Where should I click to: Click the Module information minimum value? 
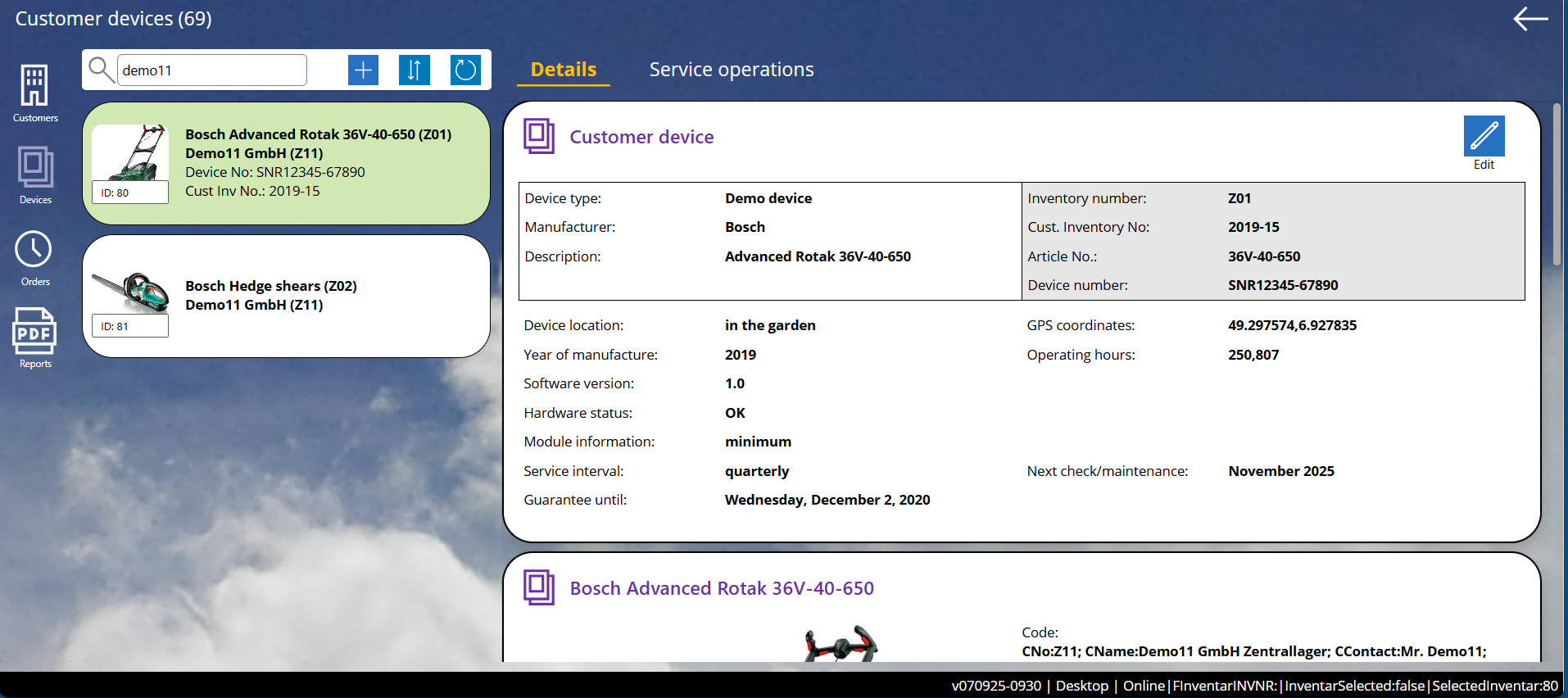tap(758, 442)
